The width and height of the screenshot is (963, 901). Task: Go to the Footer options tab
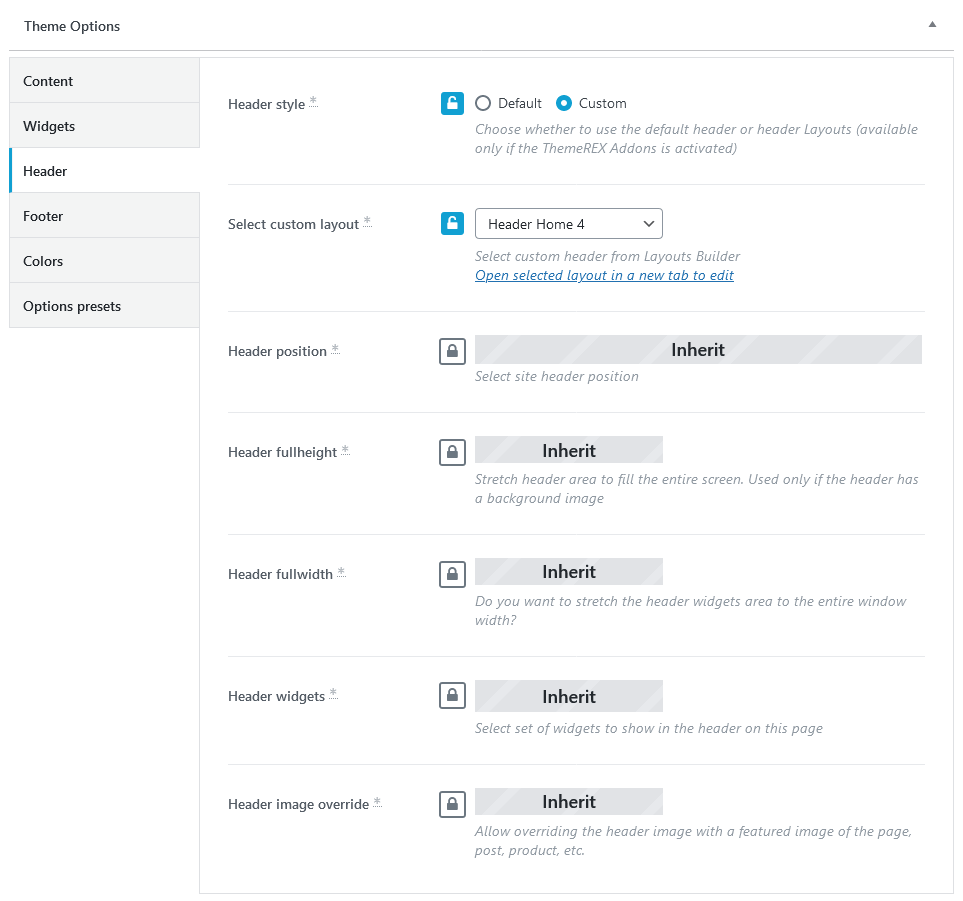click(x=104, y=216)
